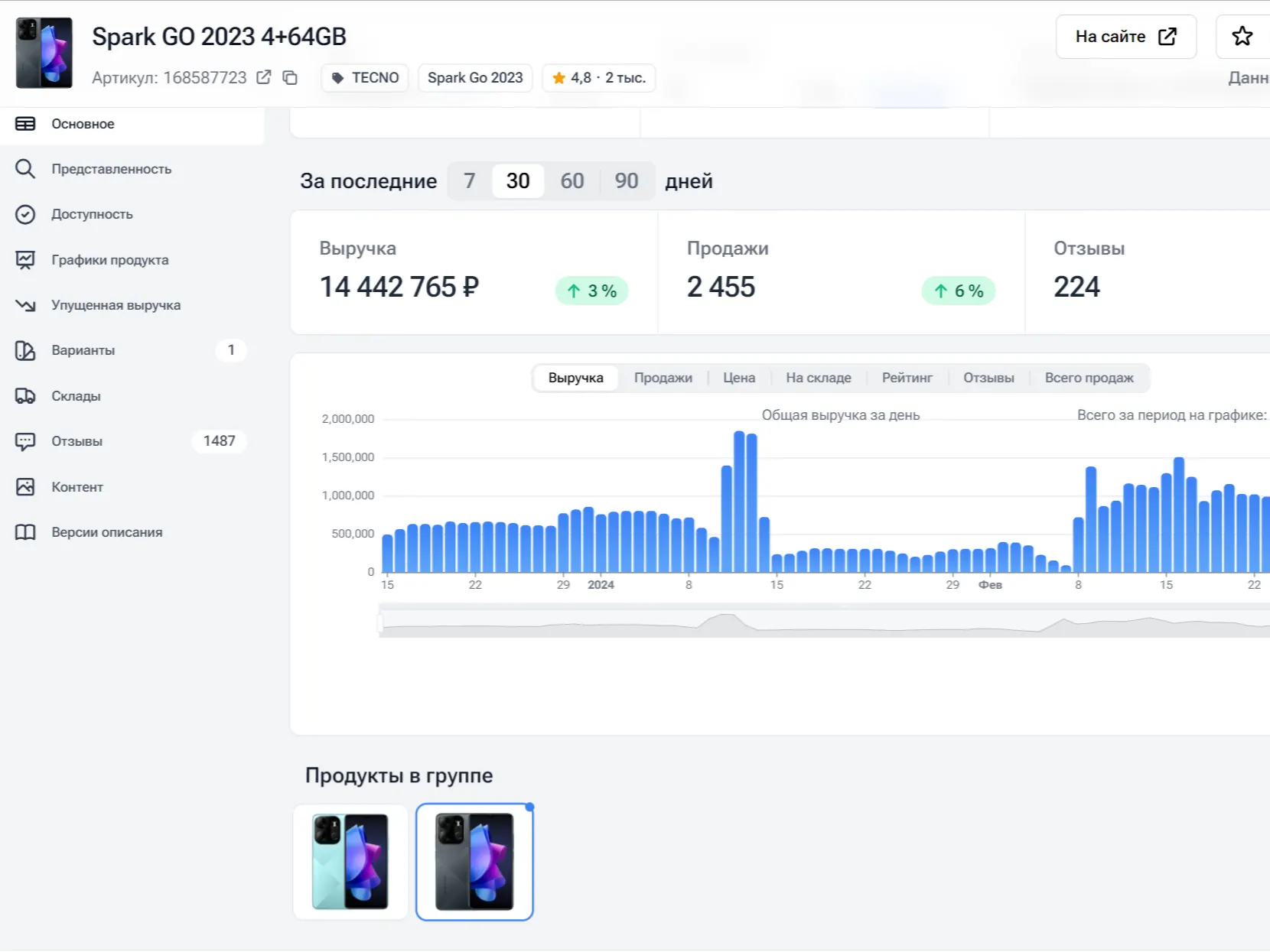Open Основное section in sidebar
This screenshot has width=1270, height=952.
click(132, 124)
